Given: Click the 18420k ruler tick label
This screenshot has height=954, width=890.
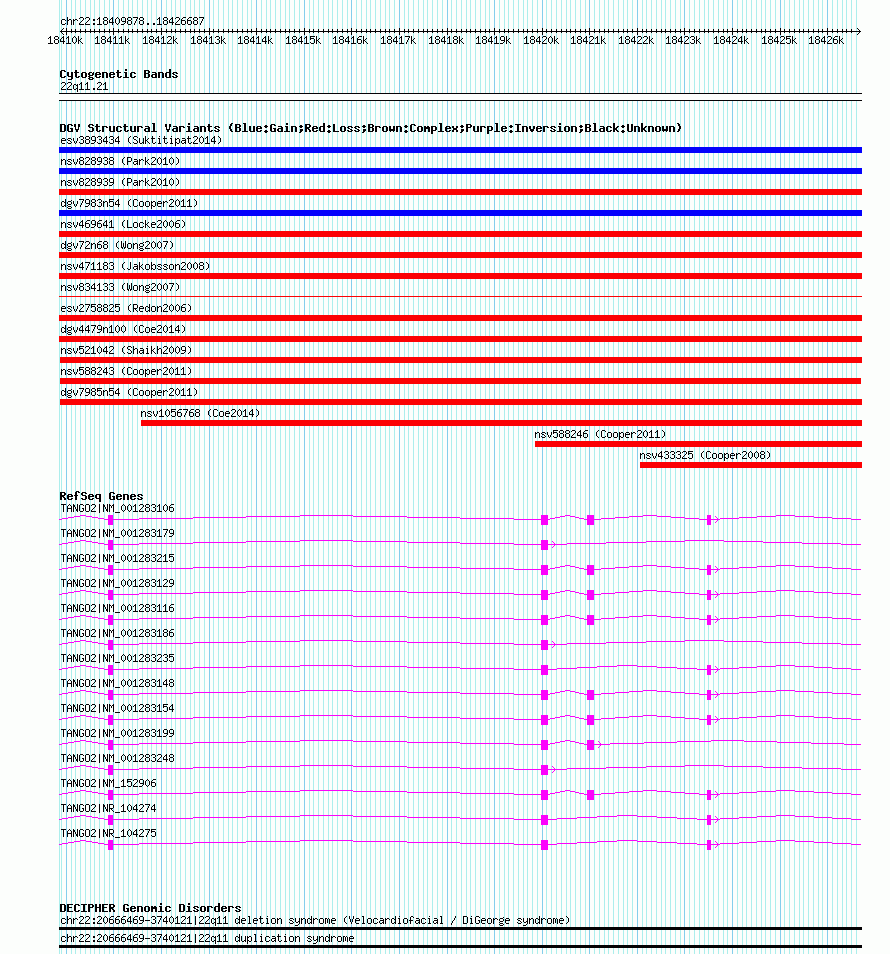Looking at the screenshot, I should pos(540,41).
